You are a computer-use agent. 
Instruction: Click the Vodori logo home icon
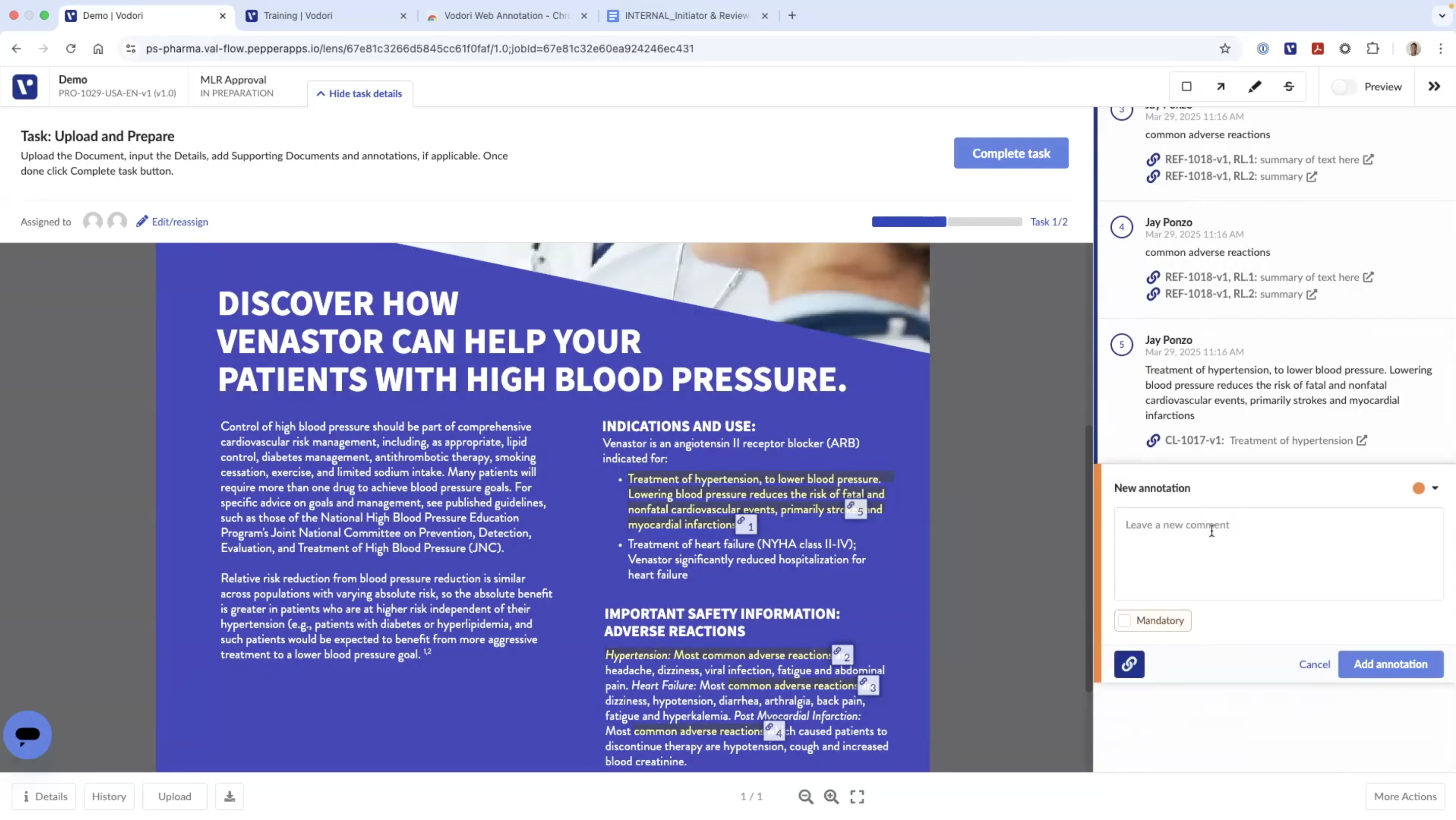pos(25,87)
